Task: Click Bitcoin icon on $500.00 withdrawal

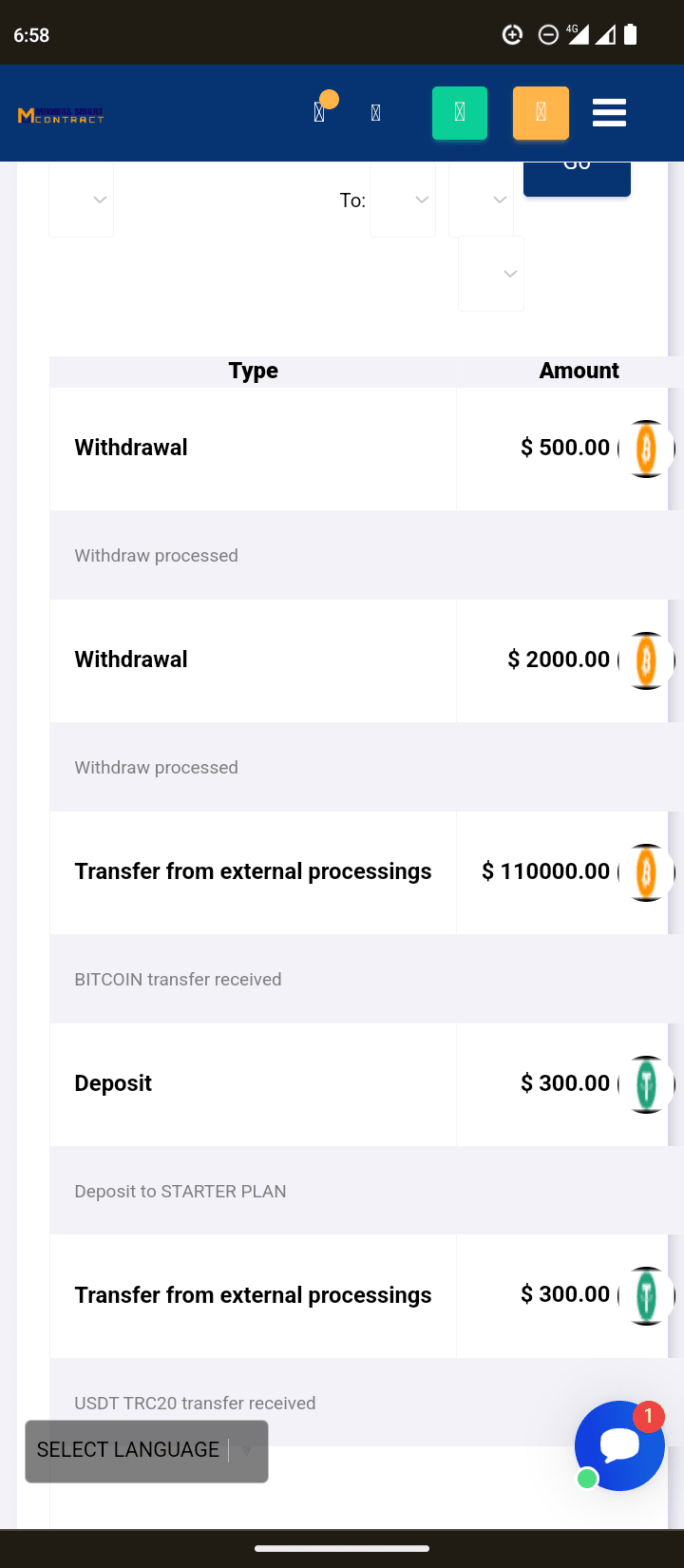Action: pyautogui.click(x=646, y=449)
